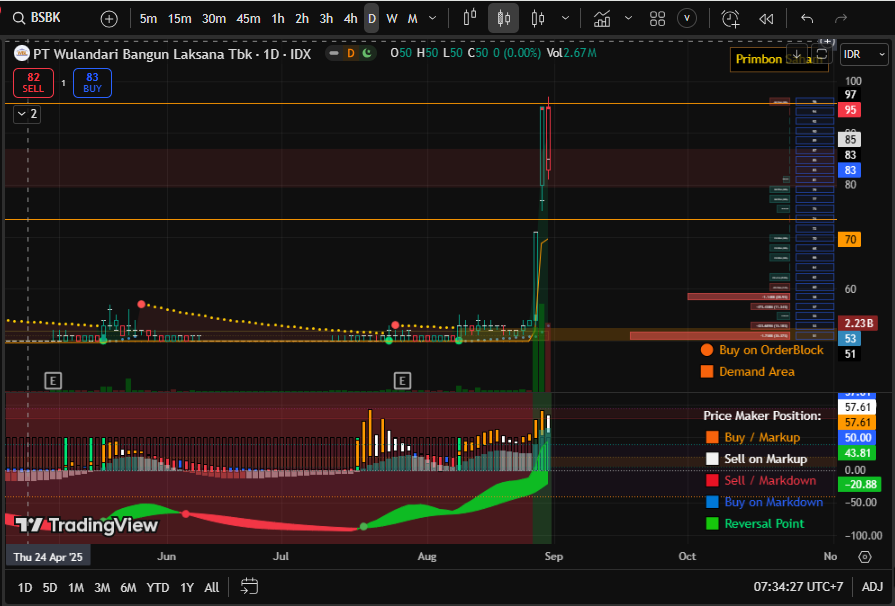The image size is (895, 606).
Task: Start bar replay with the rewind icon
Action: click(766, 19)
